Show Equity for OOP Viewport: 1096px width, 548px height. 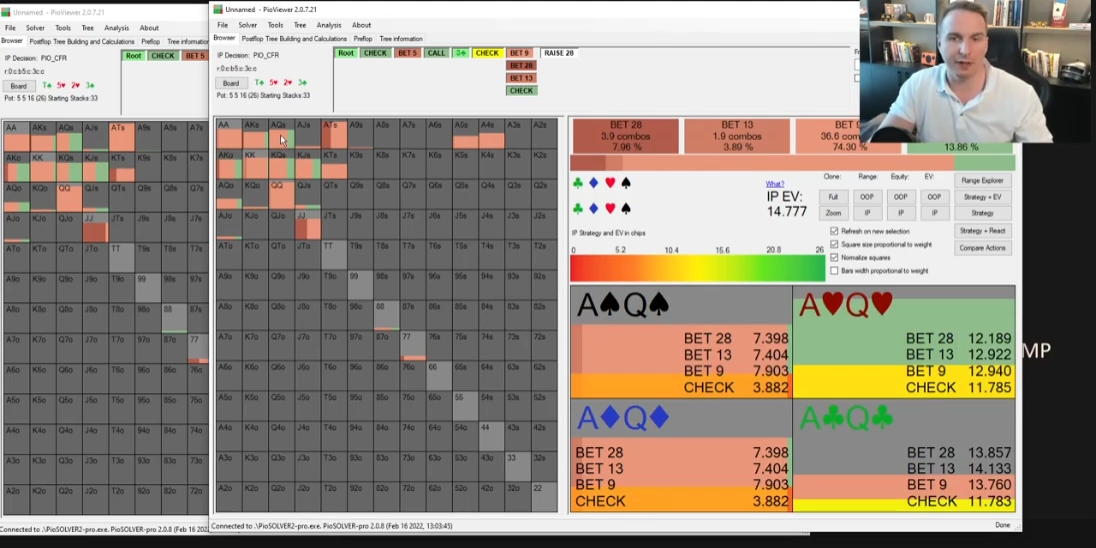(x=900, y=197)
